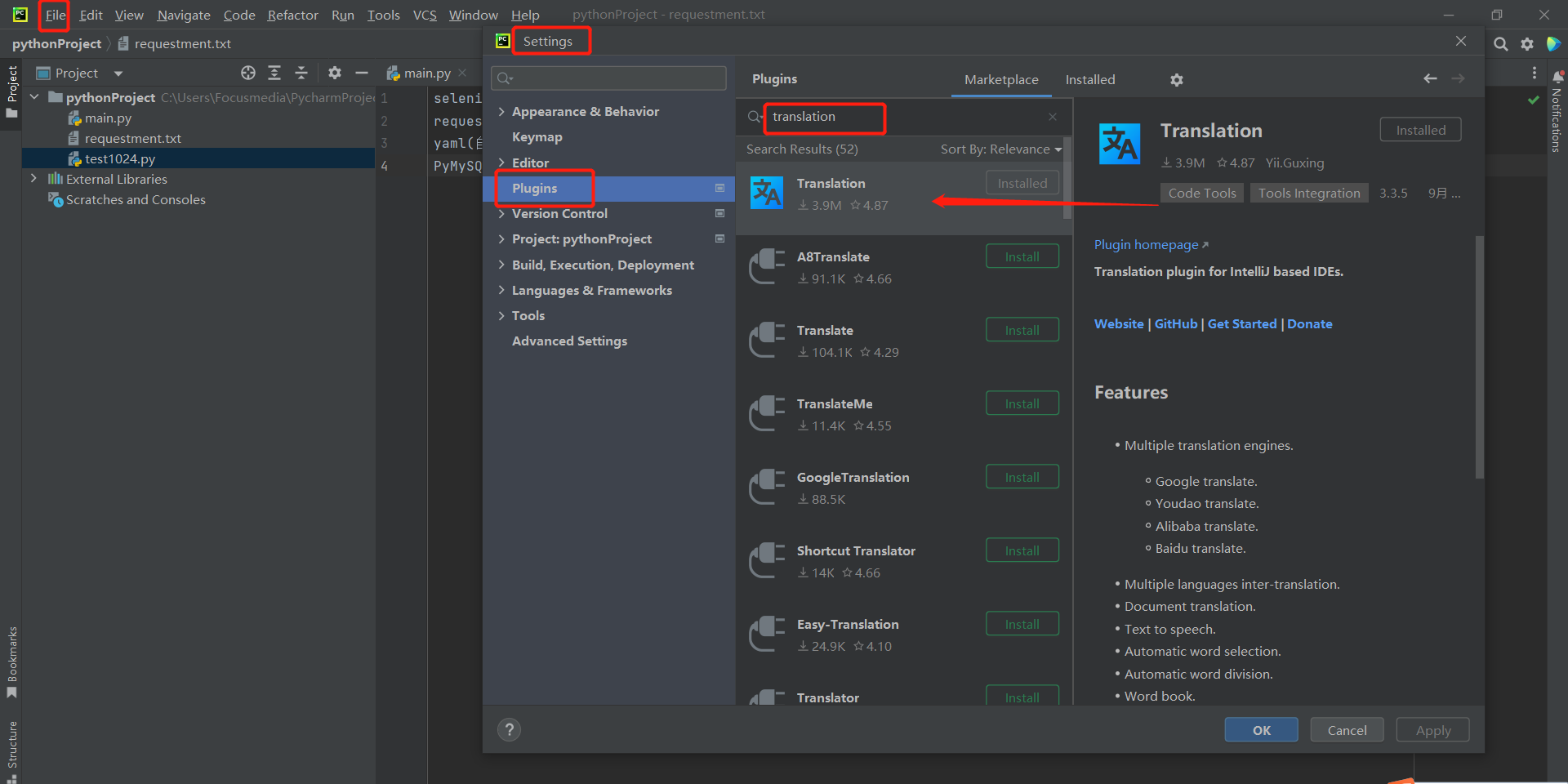Open the Notifications side panel
This screenshot has width=1568, height=784.
pyautogui.click(x=1557, y=112)
